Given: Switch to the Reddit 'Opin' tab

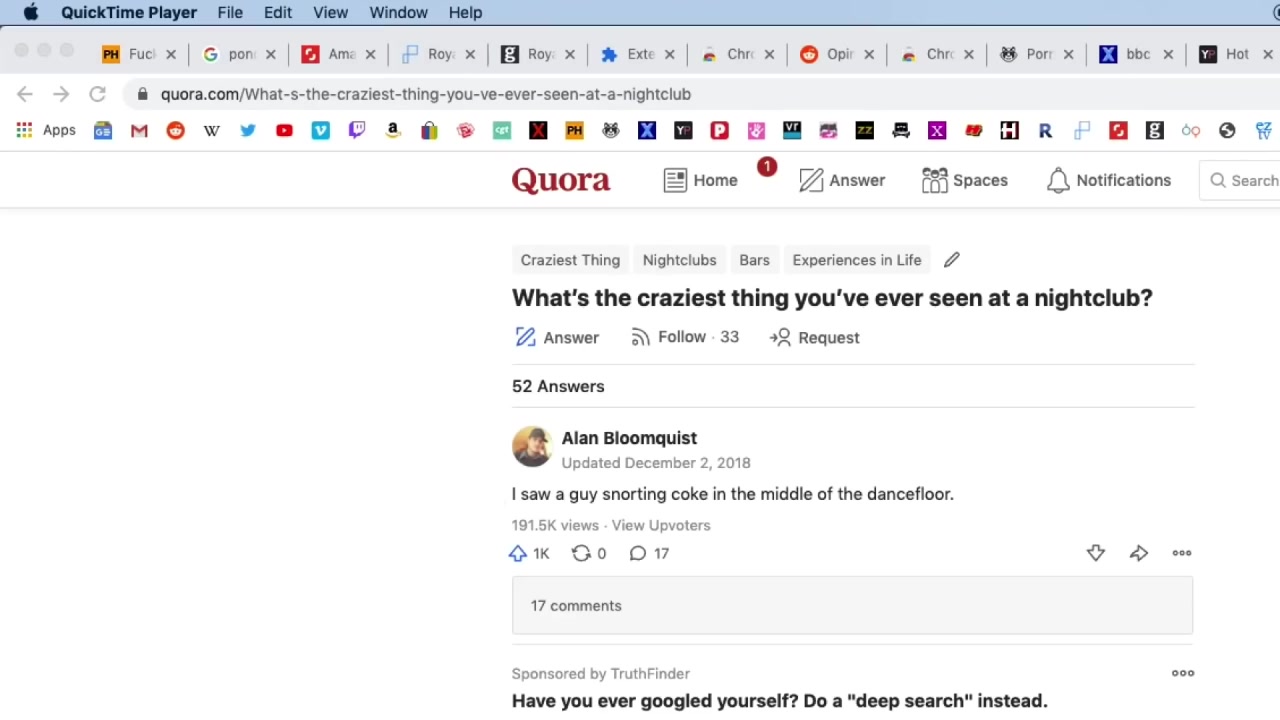Looking at the screenshot, I should (838, 54).
